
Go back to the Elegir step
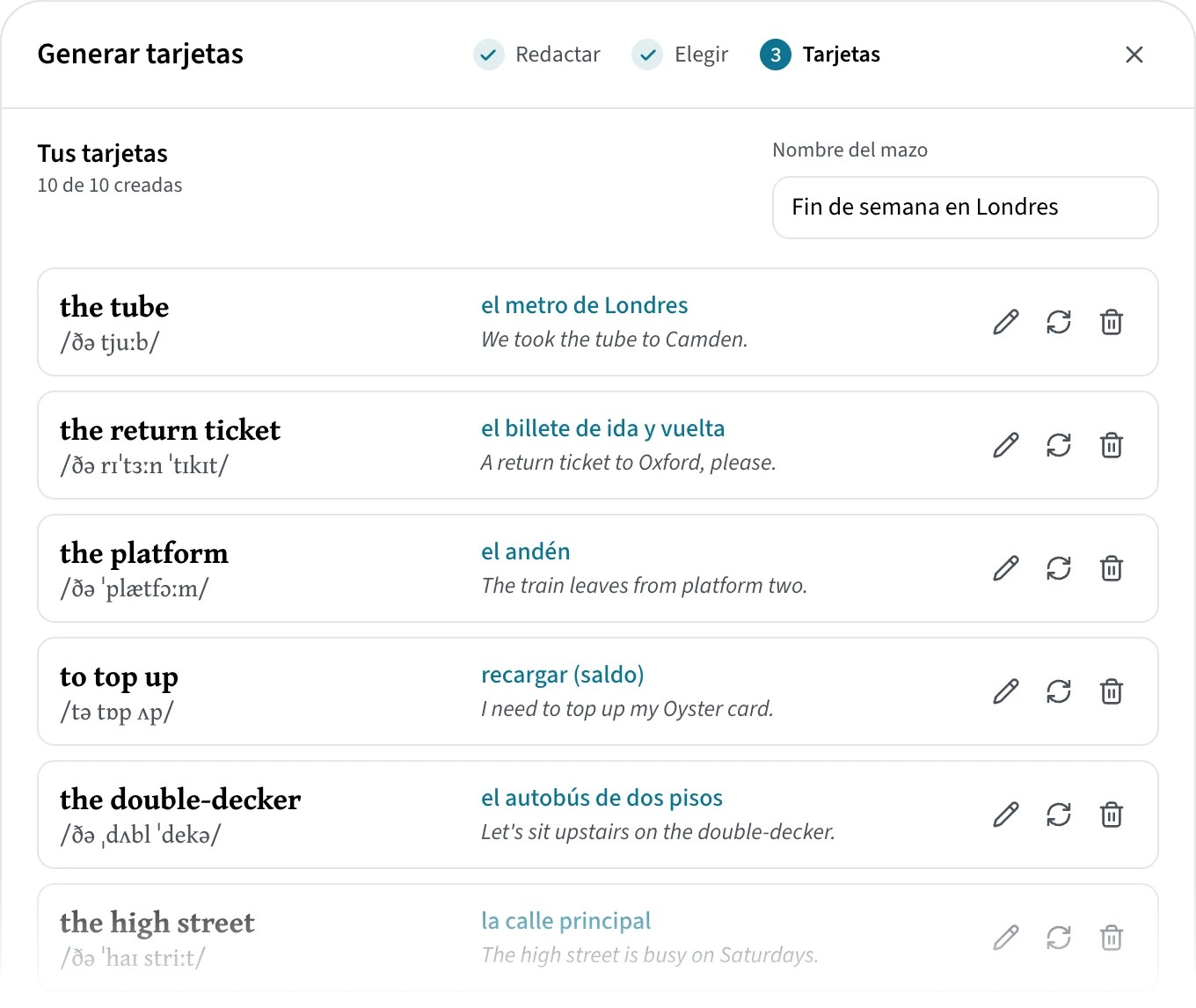(x=680, y=55)
